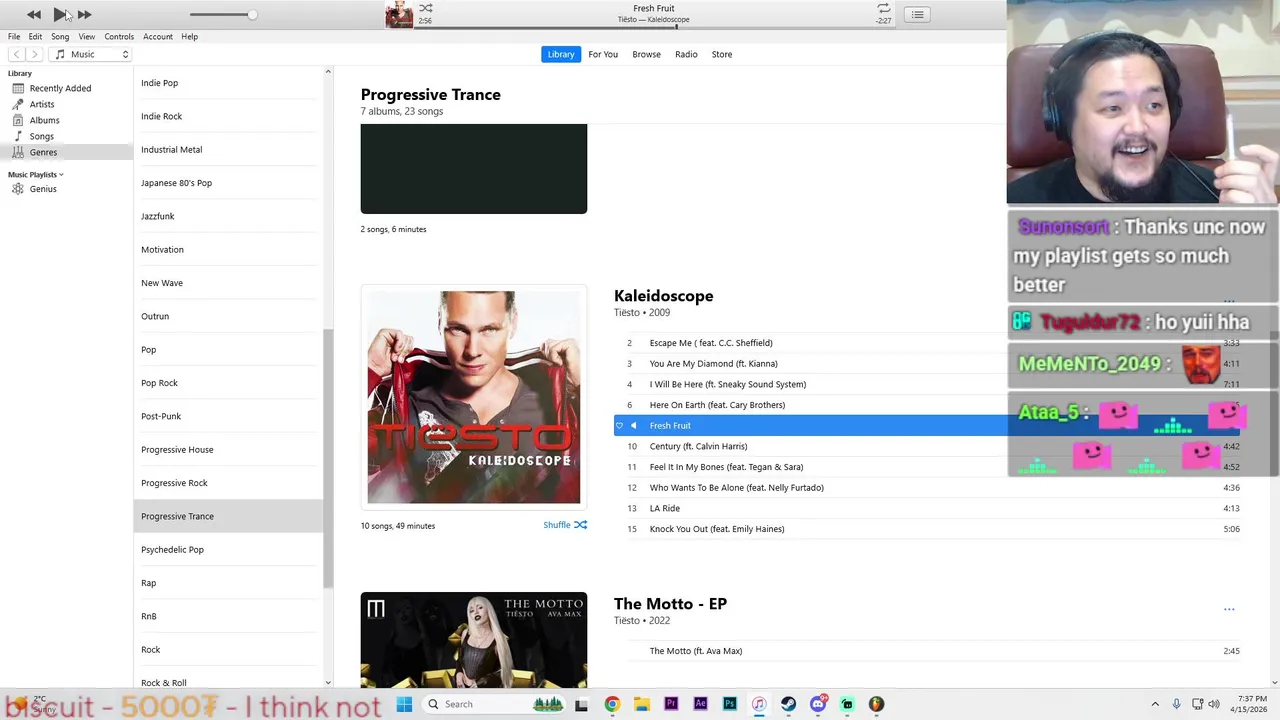Select the Progressive House genre
Image resolution: width=1280 pixels, height=720 pixels.
tap(177, 450)
